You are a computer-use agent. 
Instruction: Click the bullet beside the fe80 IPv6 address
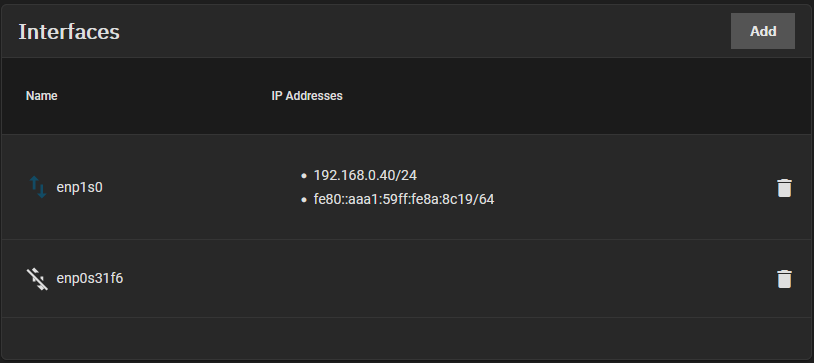pyautogui.click(x=304, y=199)
